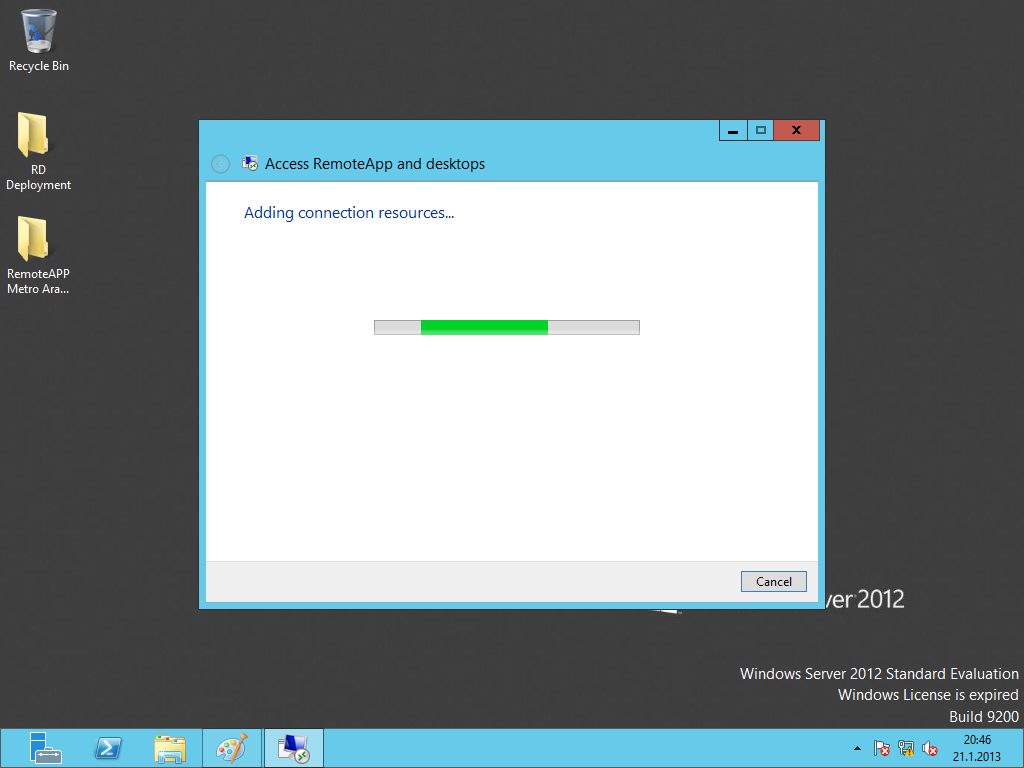Launch Windows PowerShell from the taskbar
The width and height of the screenshot is (1024, 768).
click(x=108, y=748)
